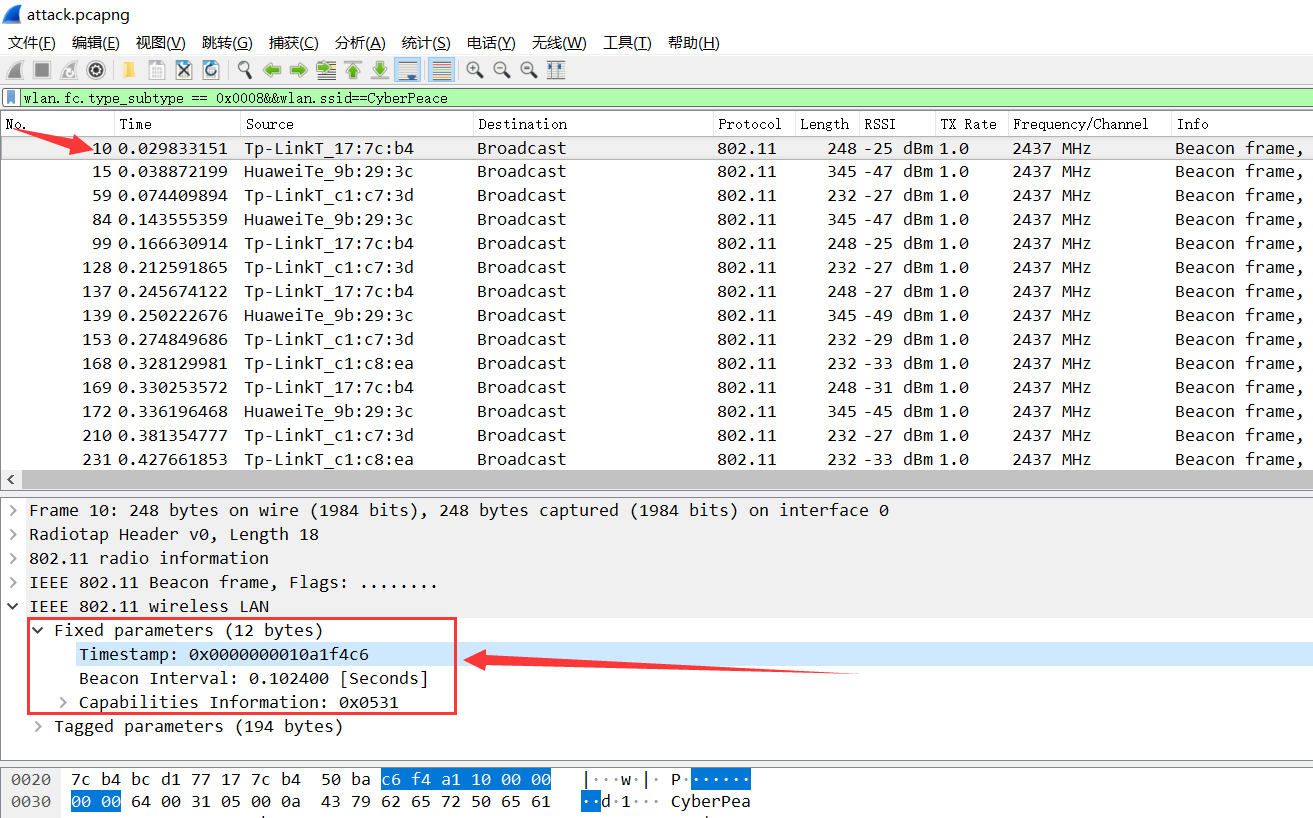Image resolution: width=1313 pixels, height=818 pixels.
Task: Open the 统计(S) statistics menu
Action: (426, 43)
